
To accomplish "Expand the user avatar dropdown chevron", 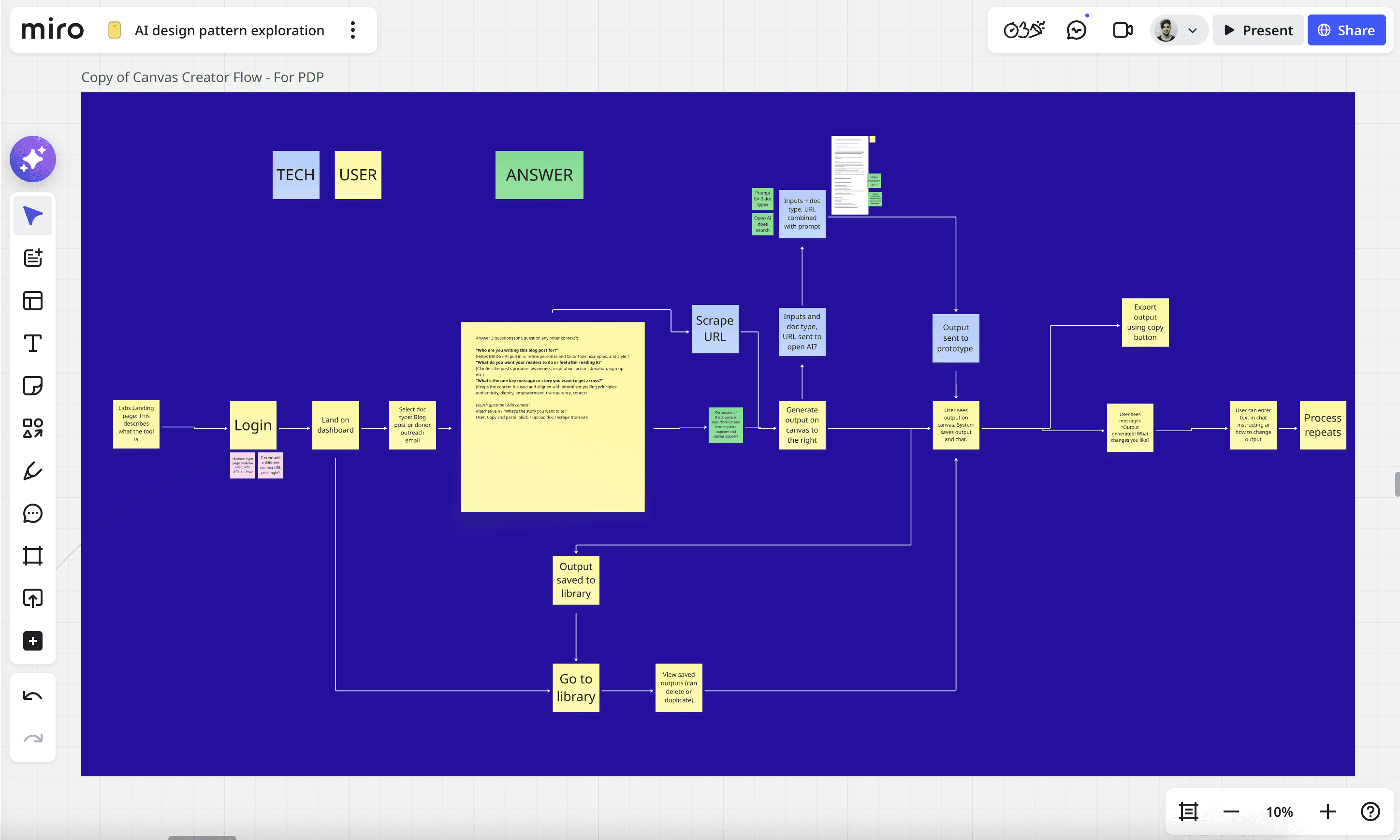I will click(1192, 30).
